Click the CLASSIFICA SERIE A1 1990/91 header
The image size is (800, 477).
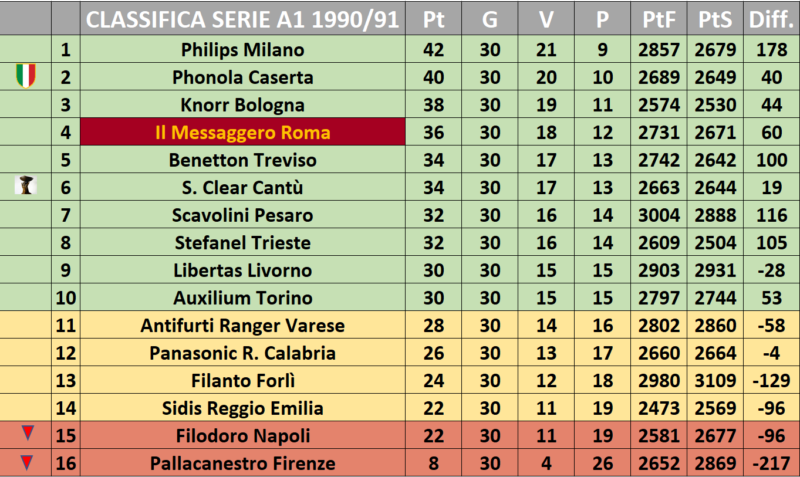click(242, 19)
